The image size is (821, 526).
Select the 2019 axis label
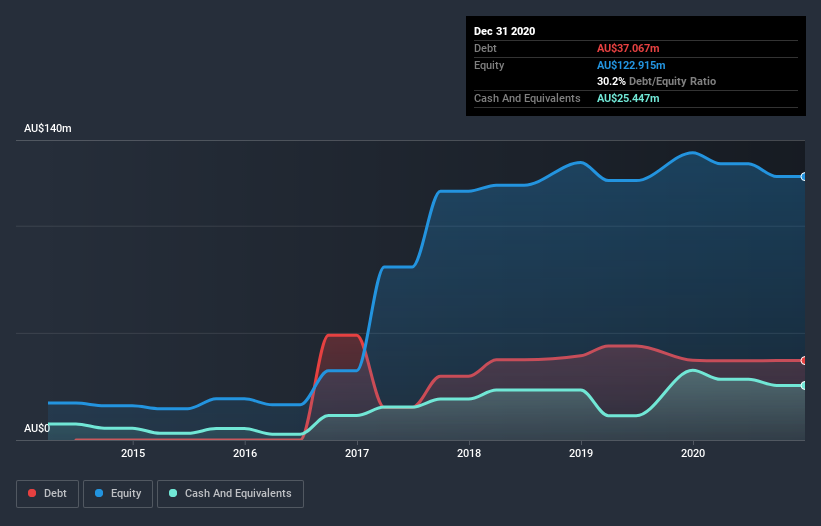tap(581, 453)
